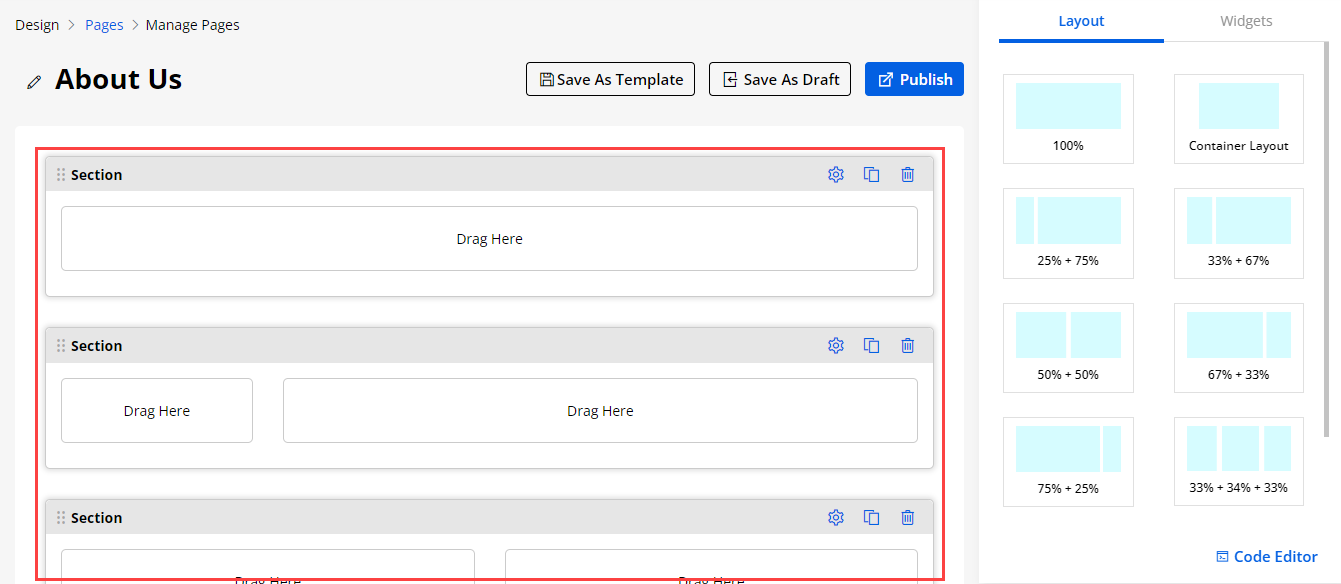Open the Code Editor link
1341x584 pixels.
(1266, 557)
